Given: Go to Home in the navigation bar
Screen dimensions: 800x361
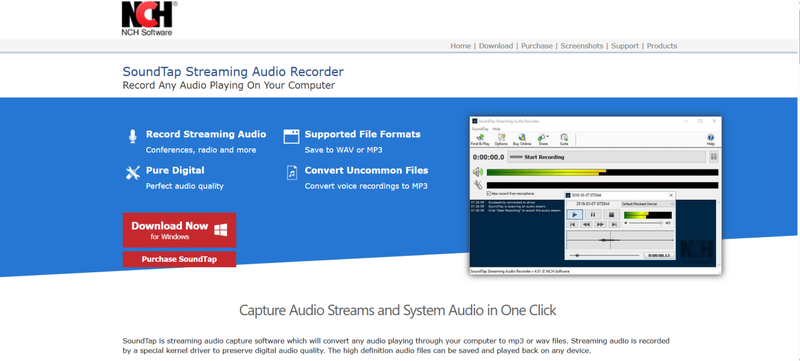Looking at the screenshot, I should (460, 45).
